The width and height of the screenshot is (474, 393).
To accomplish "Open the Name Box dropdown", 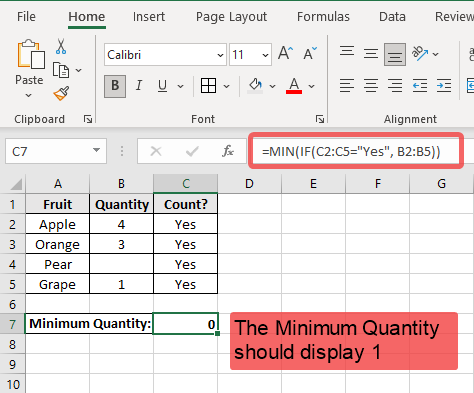I will click(97, 150).
